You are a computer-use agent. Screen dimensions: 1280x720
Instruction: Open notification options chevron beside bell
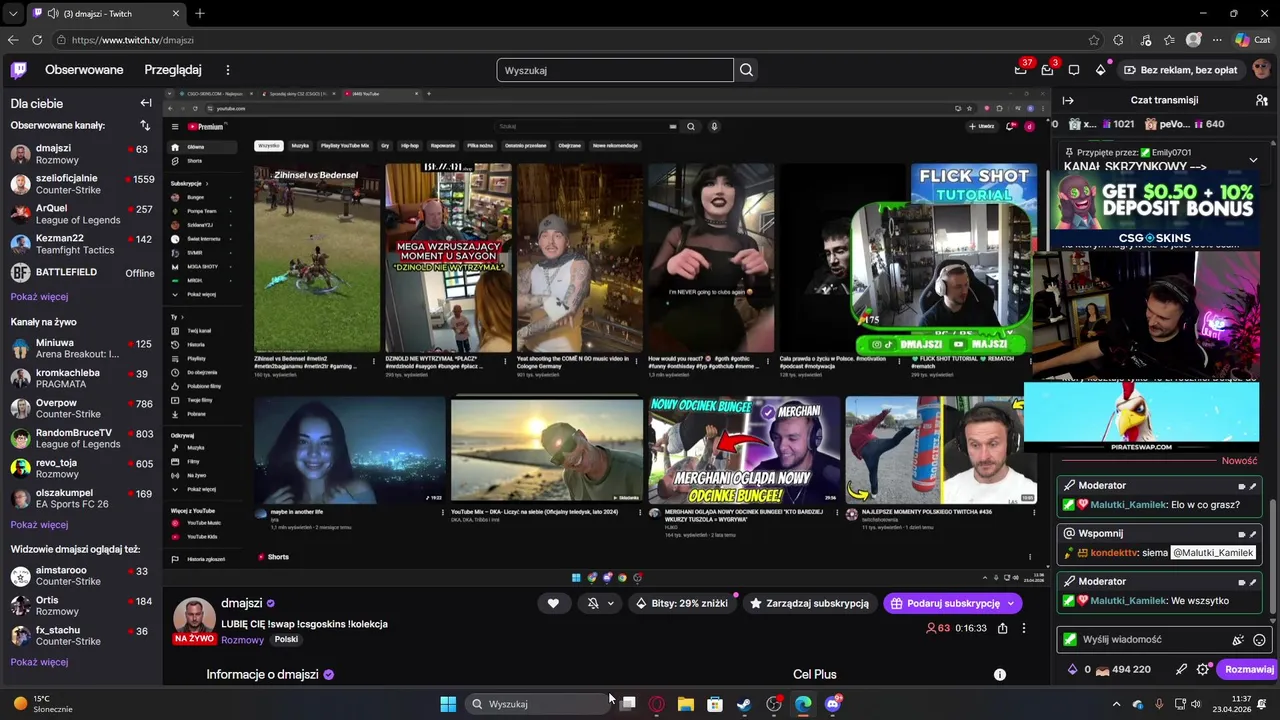611,603
